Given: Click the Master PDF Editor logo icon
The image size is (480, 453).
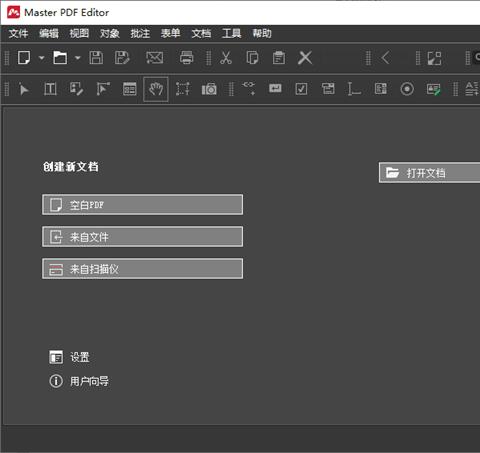Looking at the screenshot, I should click(14, 12).
